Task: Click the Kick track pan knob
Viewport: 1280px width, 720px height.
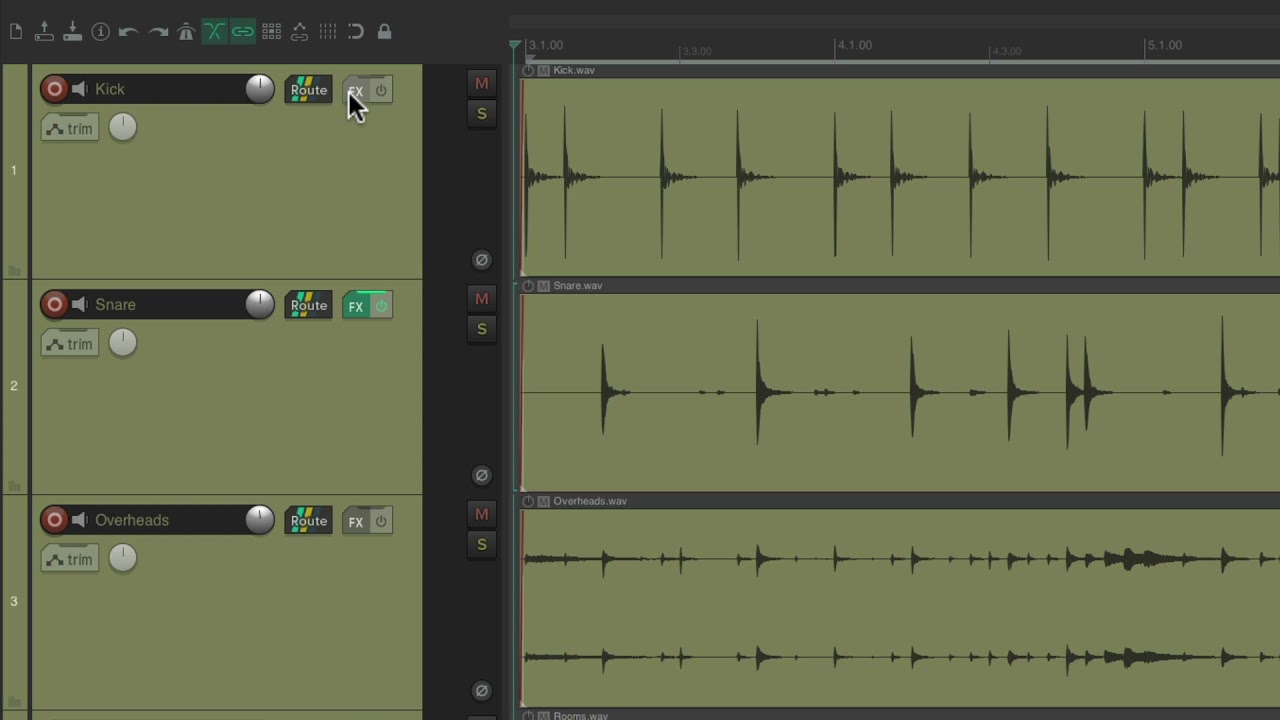Action: tap(123, 127)
